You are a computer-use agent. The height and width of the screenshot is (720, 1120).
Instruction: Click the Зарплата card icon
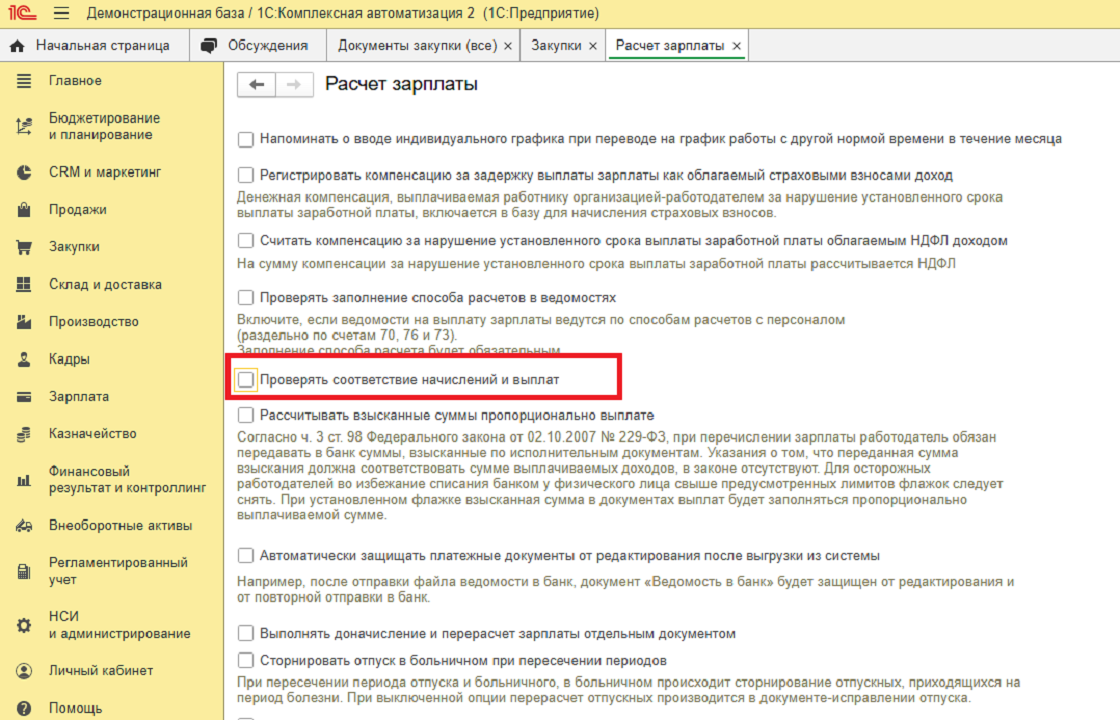coord(24,396)
